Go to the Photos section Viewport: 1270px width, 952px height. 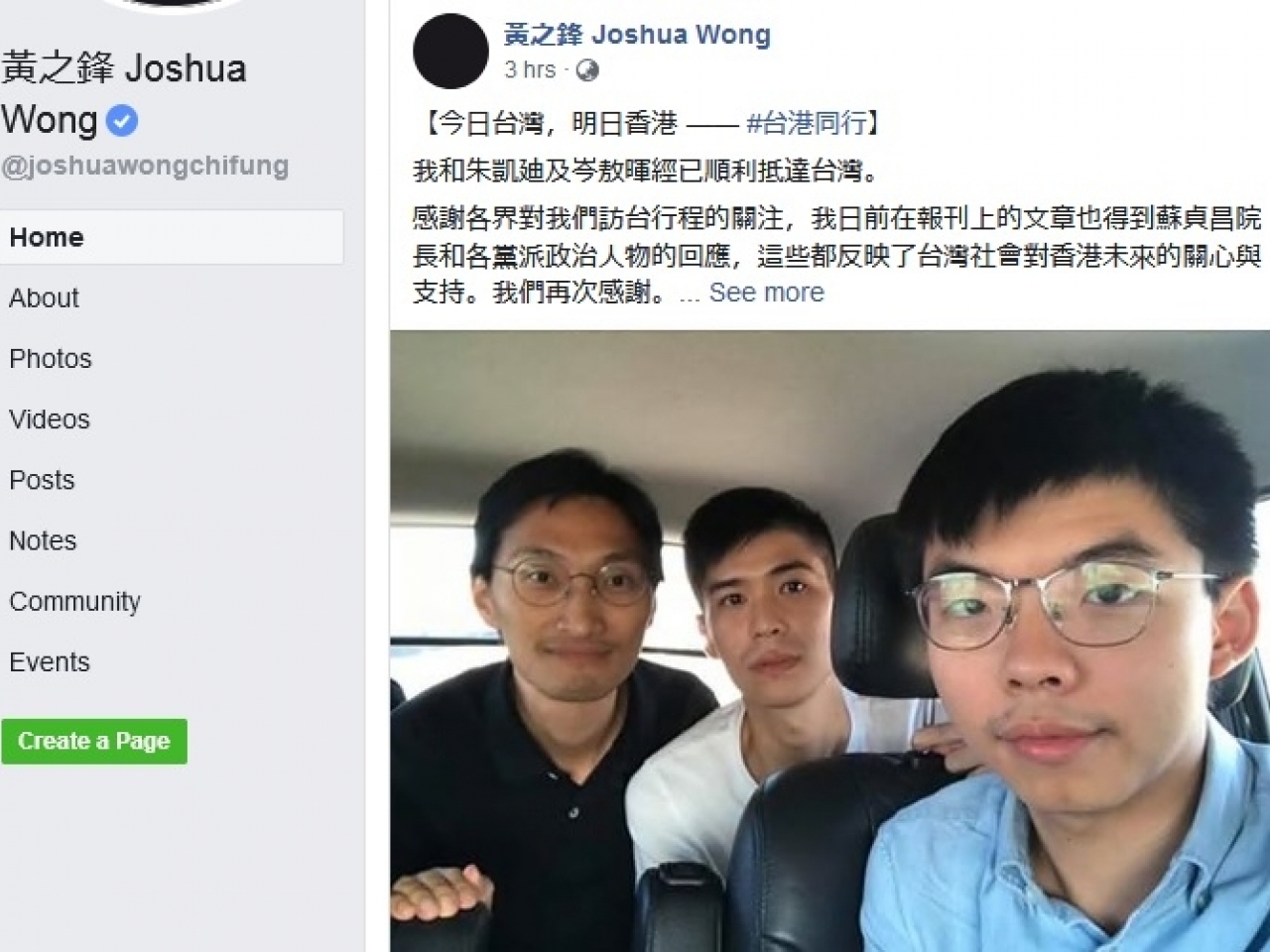pos(51,358)
